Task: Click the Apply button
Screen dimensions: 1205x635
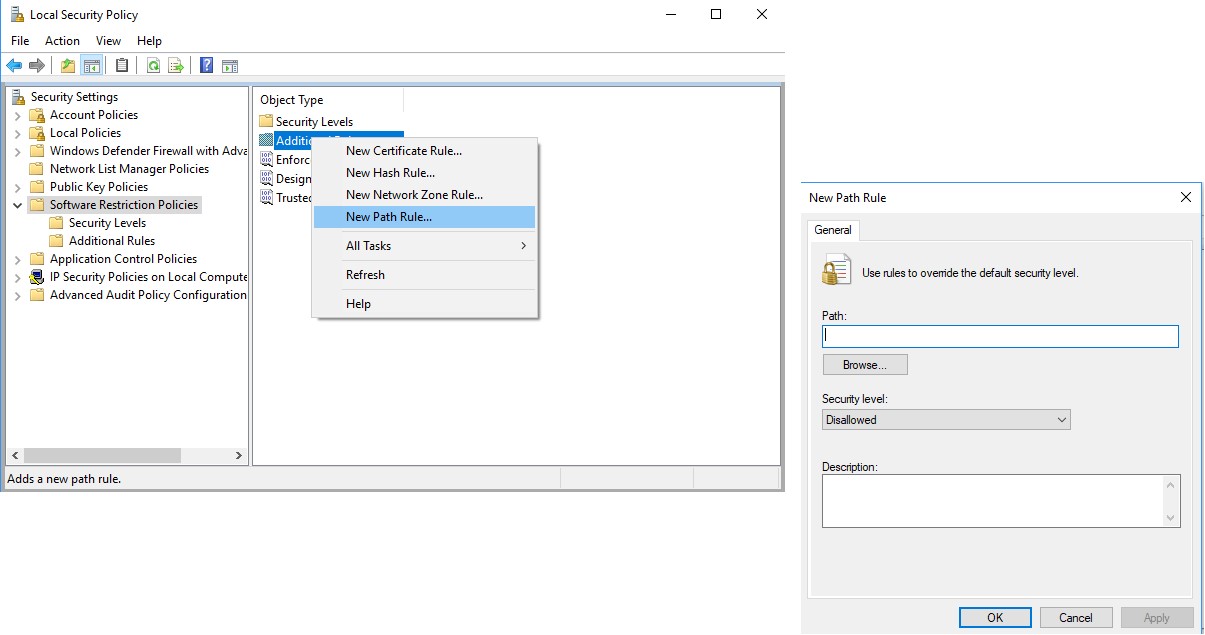Action: (x=1157, y=618)
